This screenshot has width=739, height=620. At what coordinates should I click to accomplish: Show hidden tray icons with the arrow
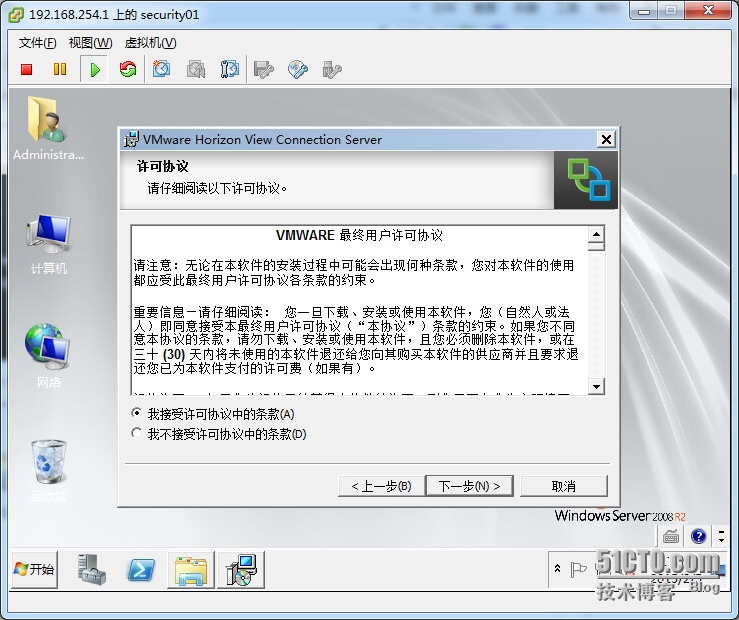click(x=558, y=569)
